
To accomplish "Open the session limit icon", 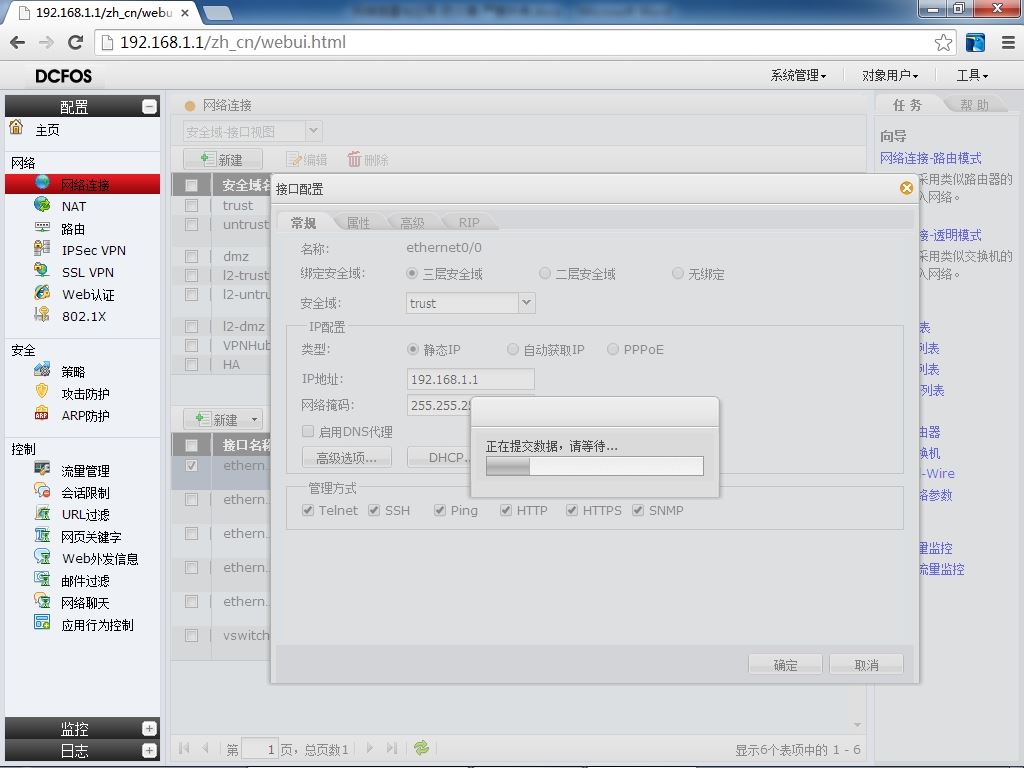I will pyautogui.click(x=42, y=491).
